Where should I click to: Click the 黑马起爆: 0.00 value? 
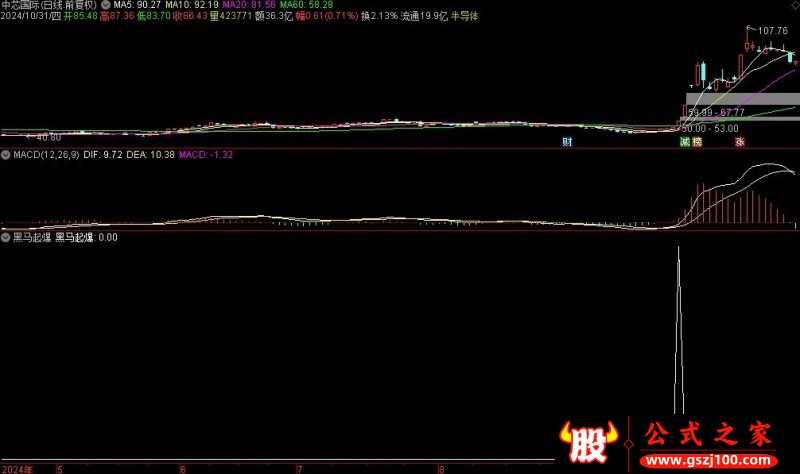point(86,237)
